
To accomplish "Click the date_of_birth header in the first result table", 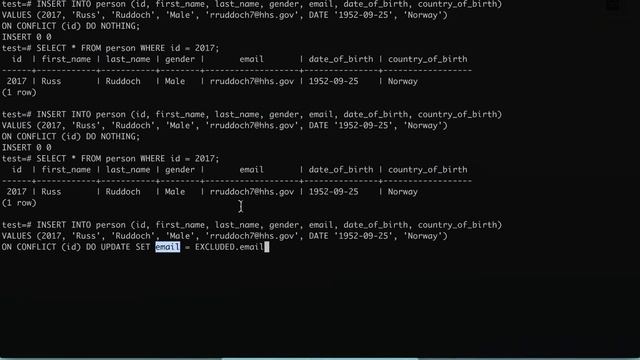I will (x=341, y=59).
